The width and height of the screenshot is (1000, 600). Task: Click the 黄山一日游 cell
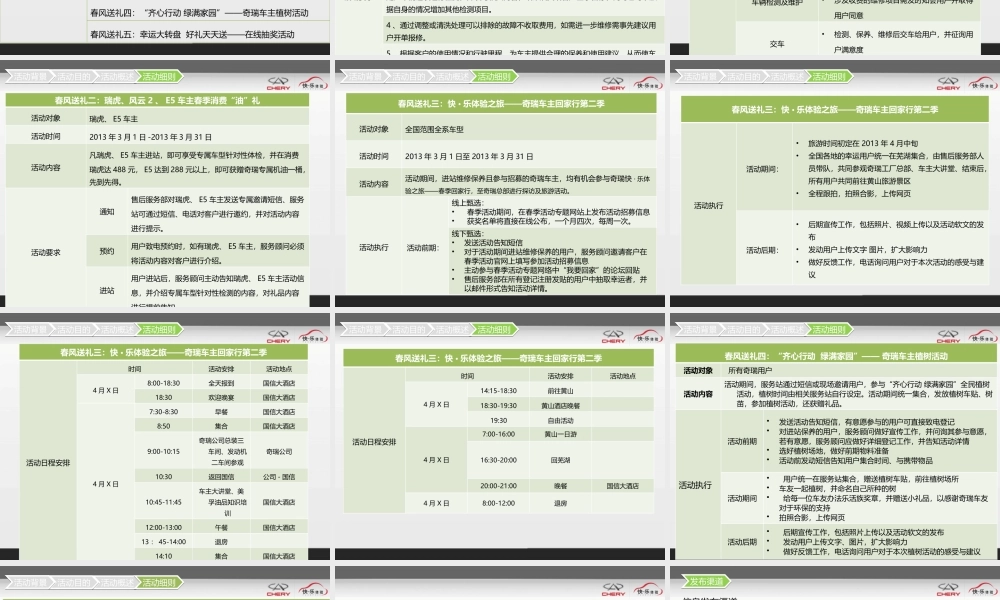(561, 434)
